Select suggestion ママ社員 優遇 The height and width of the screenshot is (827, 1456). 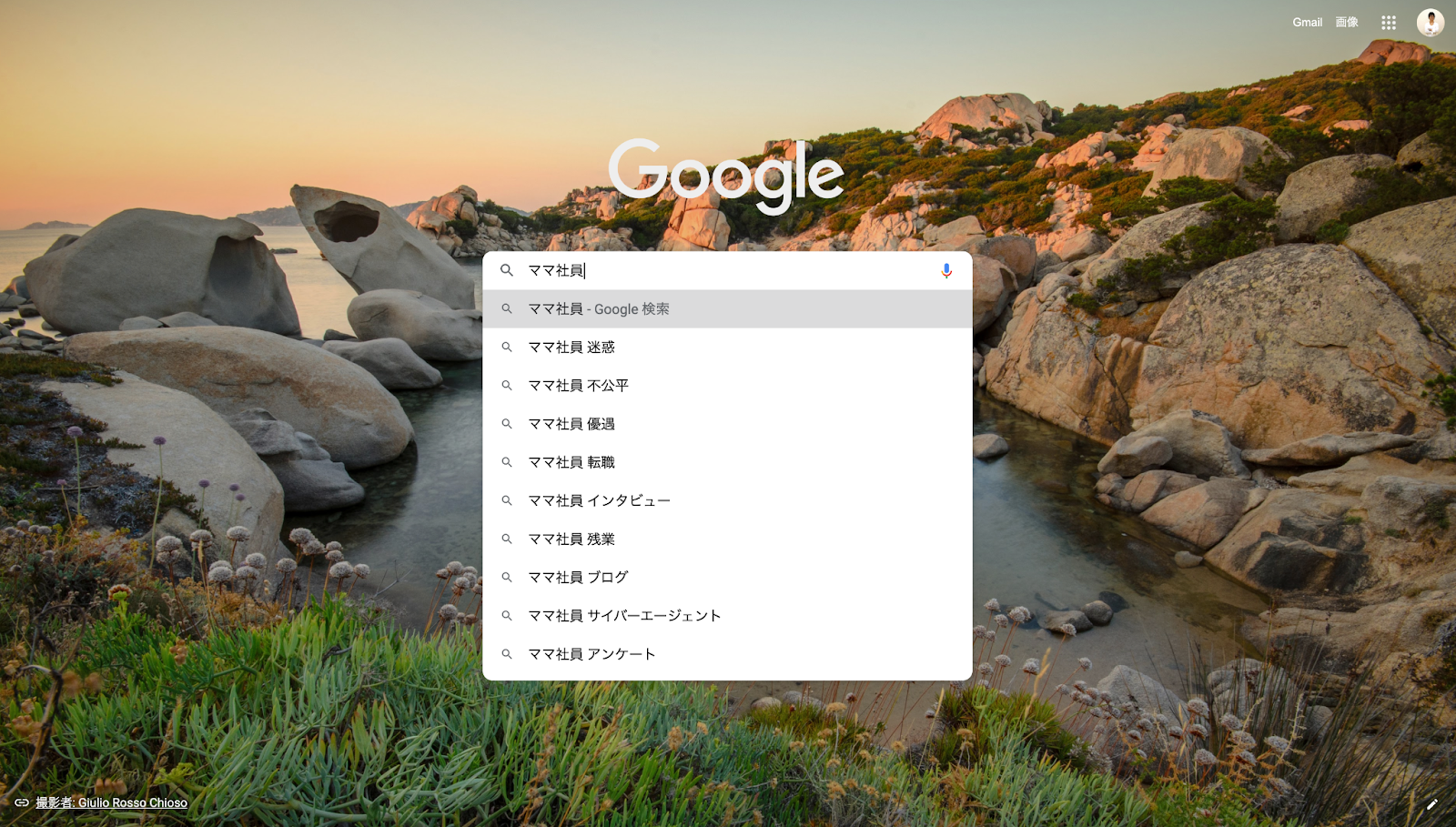(727, 424)
